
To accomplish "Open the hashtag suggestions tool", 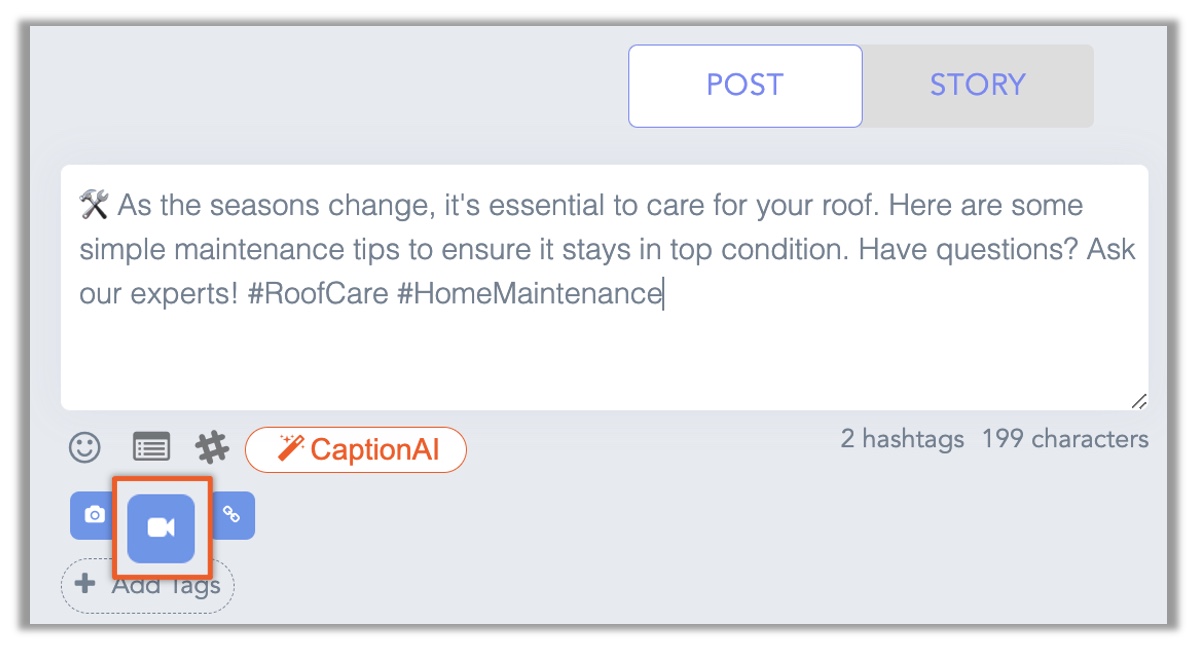I will 211,446.
